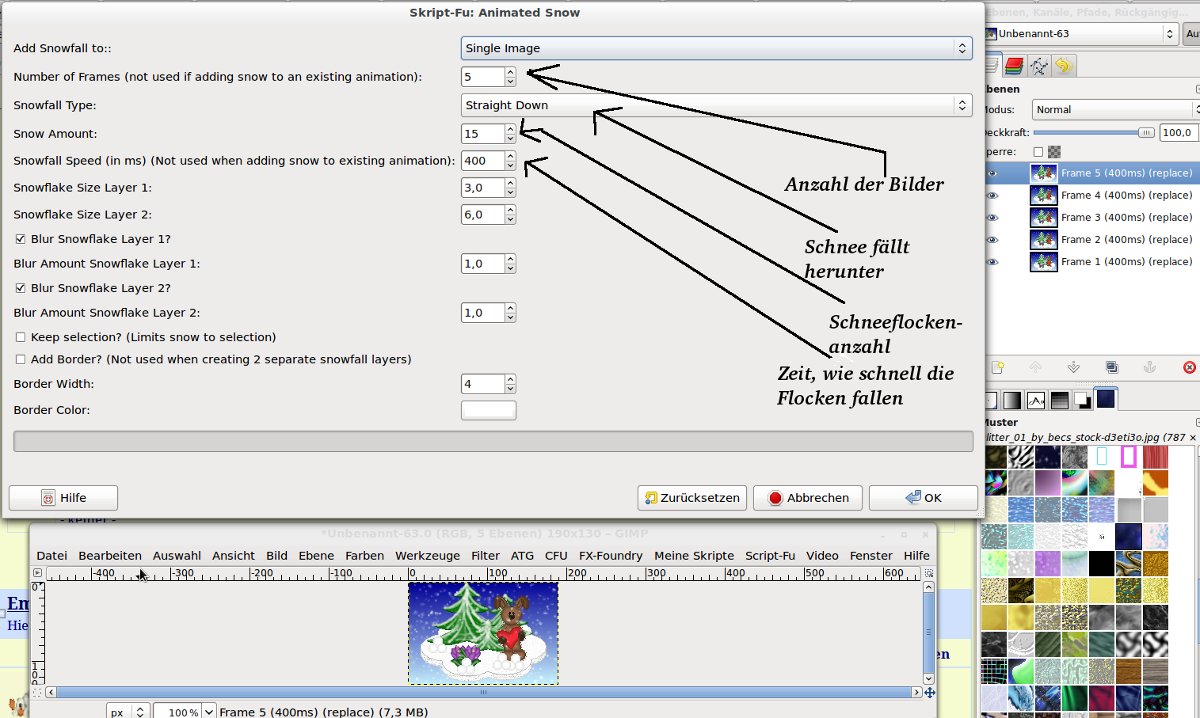Click the Snow Amount spinner arrows

510,133
